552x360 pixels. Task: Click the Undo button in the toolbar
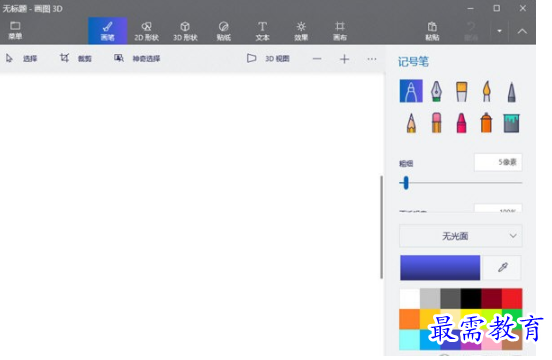coord(471,31)
